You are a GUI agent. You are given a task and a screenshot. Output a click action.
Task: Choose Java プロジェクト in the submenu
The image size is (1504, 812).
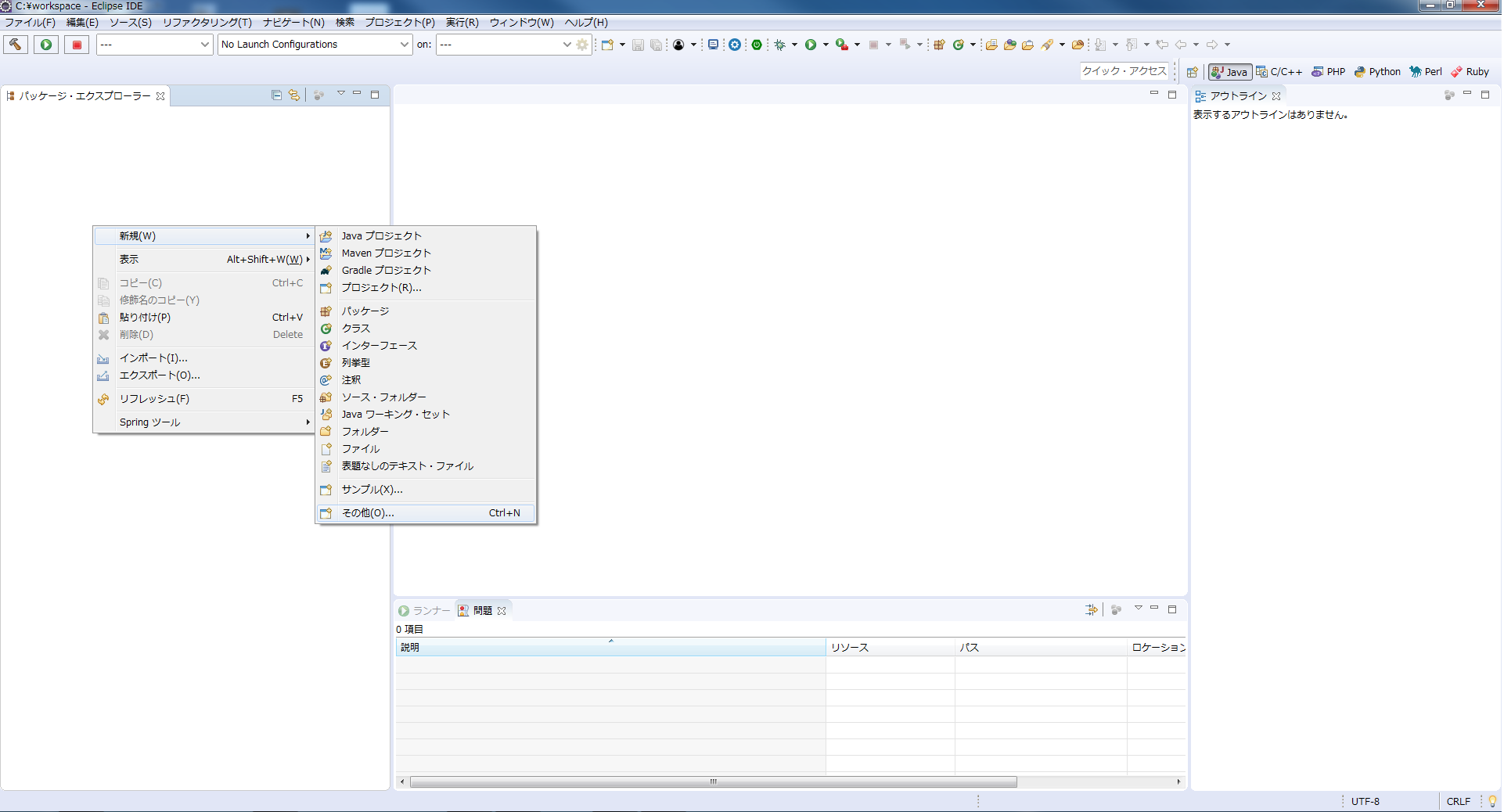(426, 235)
